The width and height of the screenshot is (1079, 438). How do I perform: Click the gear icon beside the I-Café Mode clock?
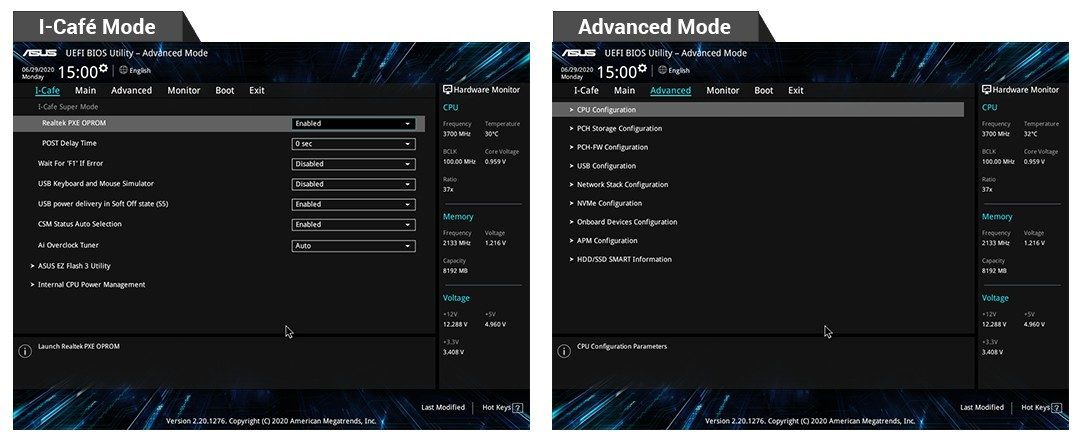(103, 68)
